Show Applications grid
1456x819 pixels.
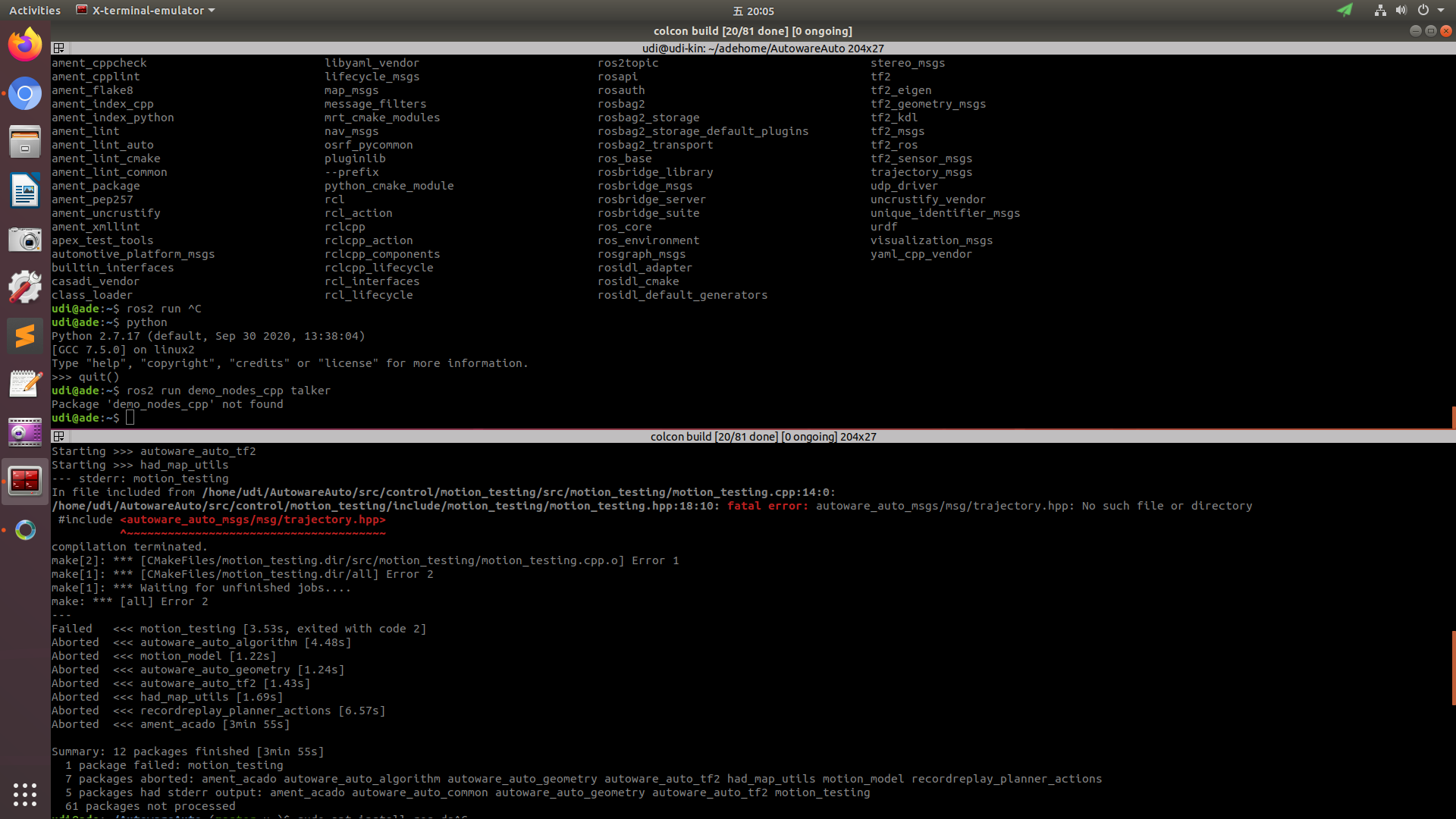[25, 794]
